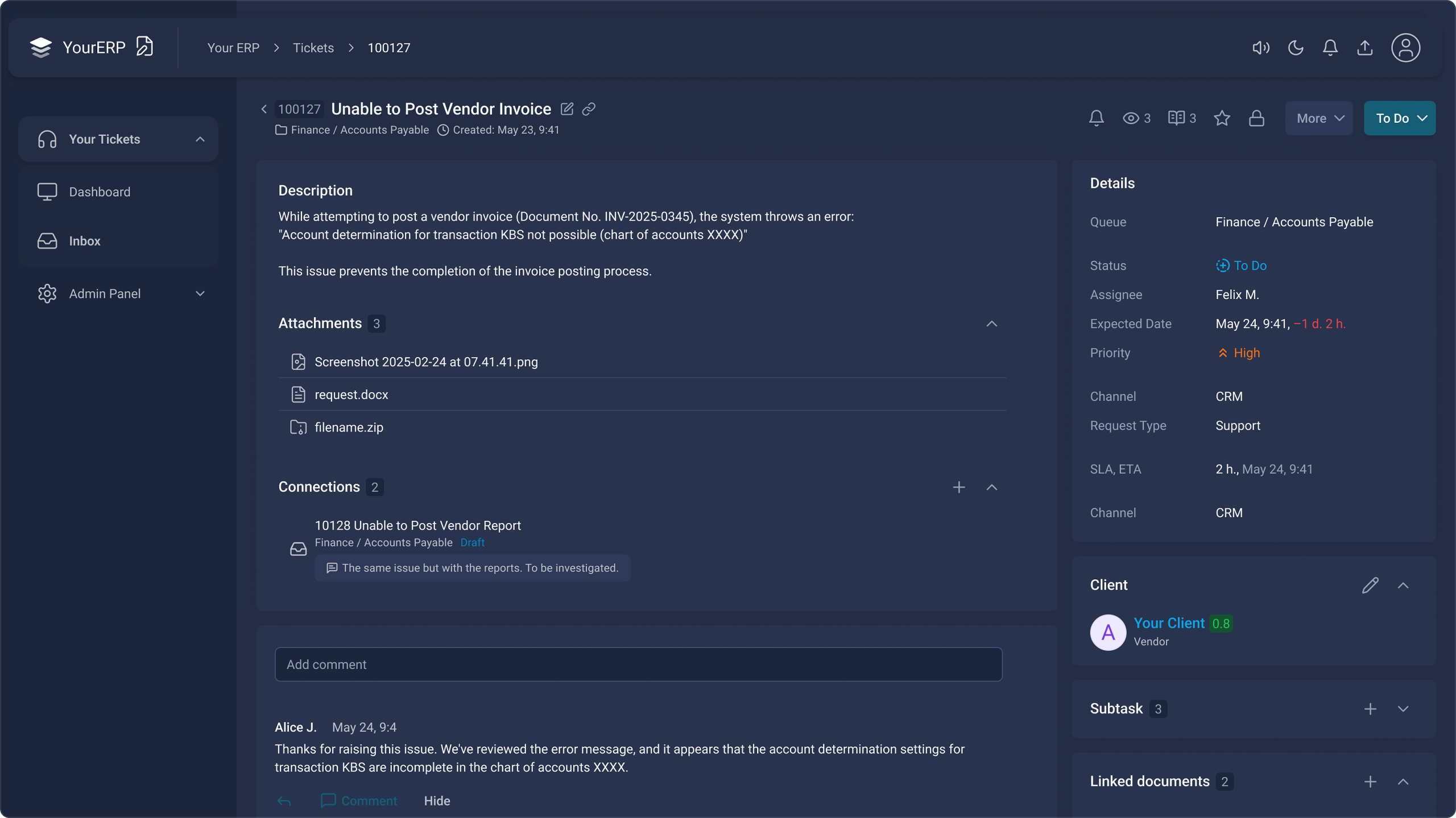
Task: Toggle dark mode moon icon
Action: (x=1296, y=48)
